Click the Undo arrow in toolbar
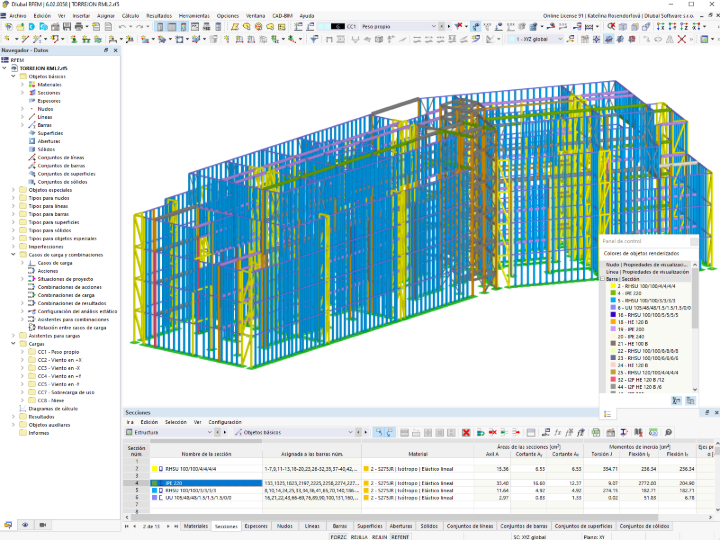The width and height of the screenshot is (720, 540). (122, 27)
